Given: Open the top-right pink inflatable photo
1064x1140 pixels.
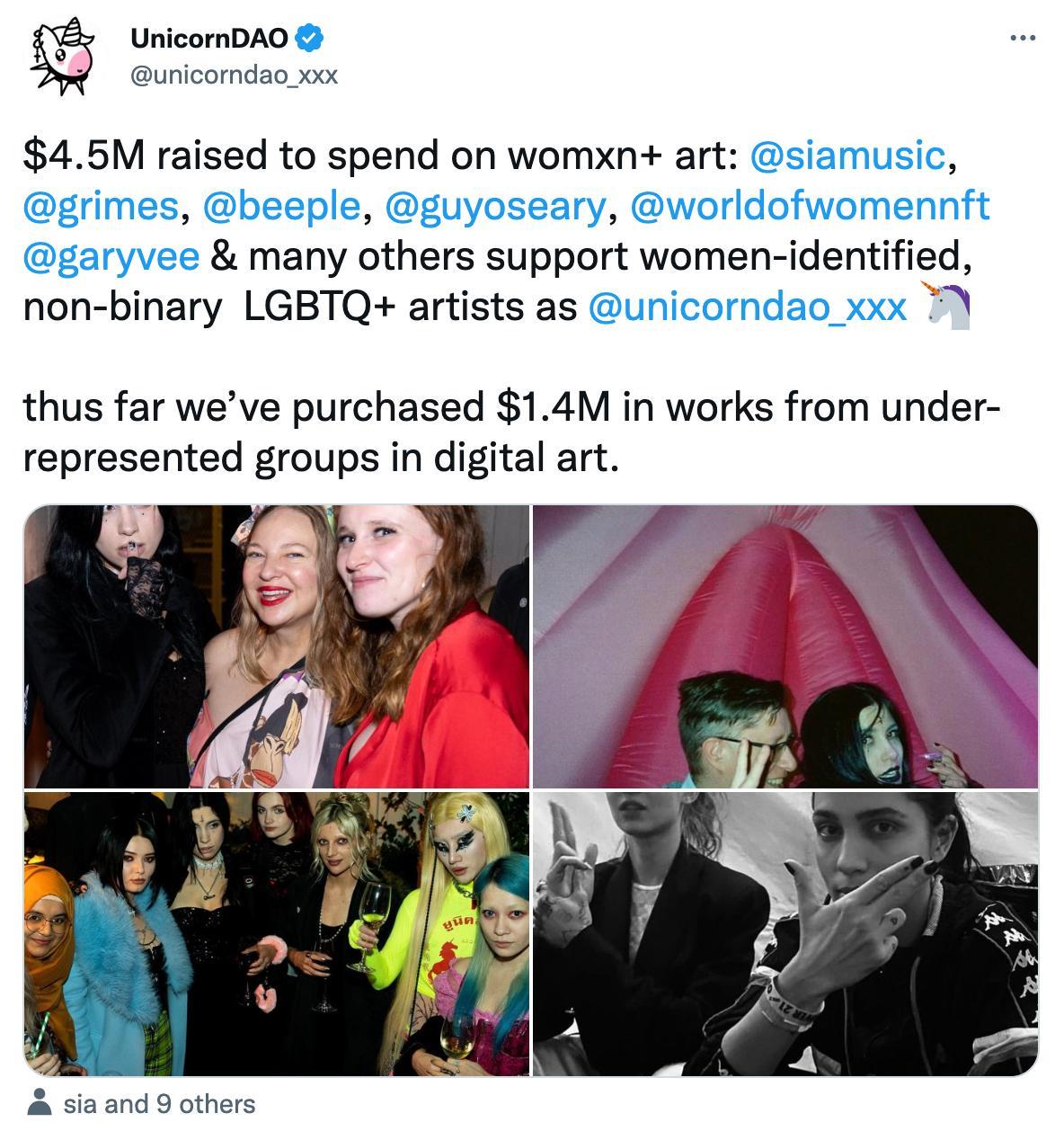Looking at the screenshot, I should [785, 646].
